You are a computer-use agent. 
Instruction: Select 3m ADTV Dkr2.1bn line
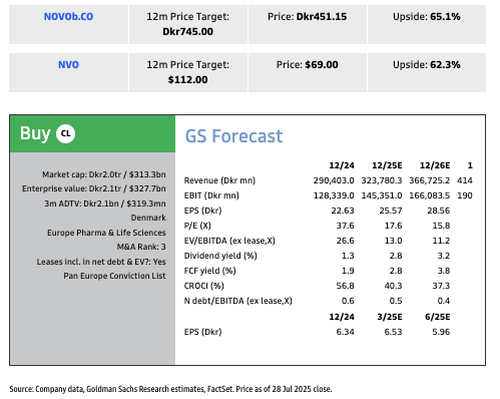pyautogui.click(x=105, y=203)
